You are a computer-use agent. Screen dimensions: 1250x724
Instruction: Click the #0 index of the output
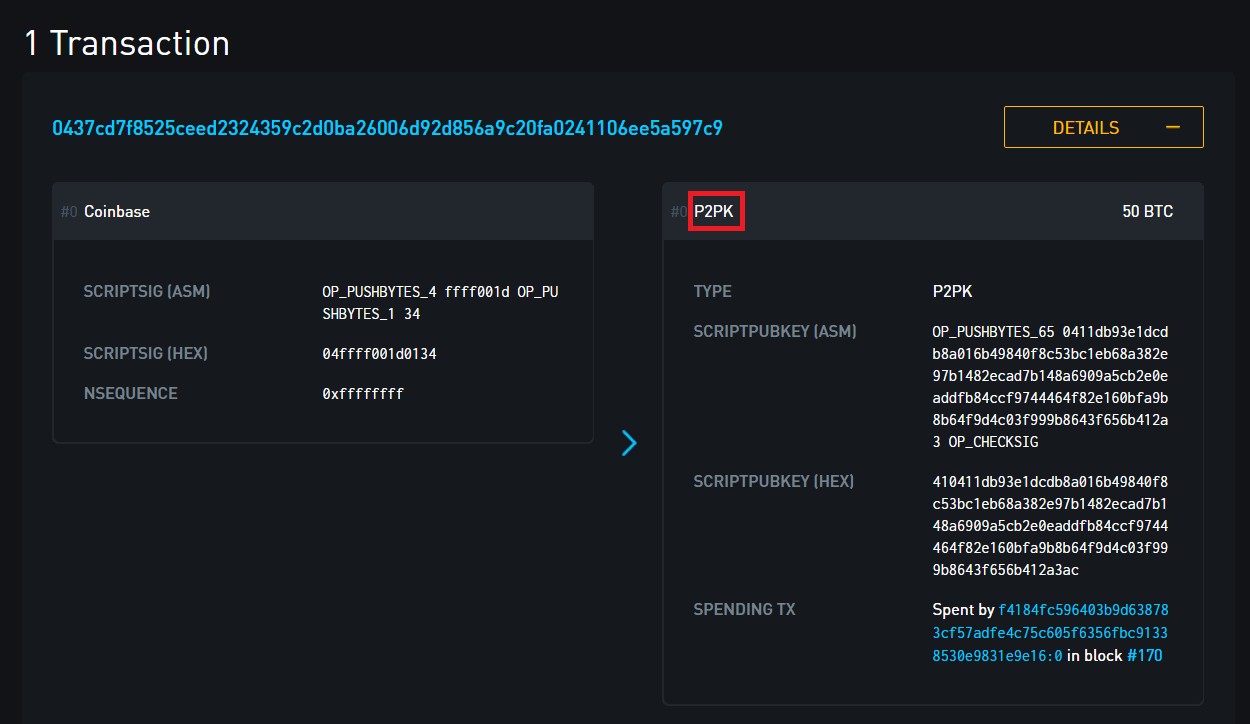[678, 211]
